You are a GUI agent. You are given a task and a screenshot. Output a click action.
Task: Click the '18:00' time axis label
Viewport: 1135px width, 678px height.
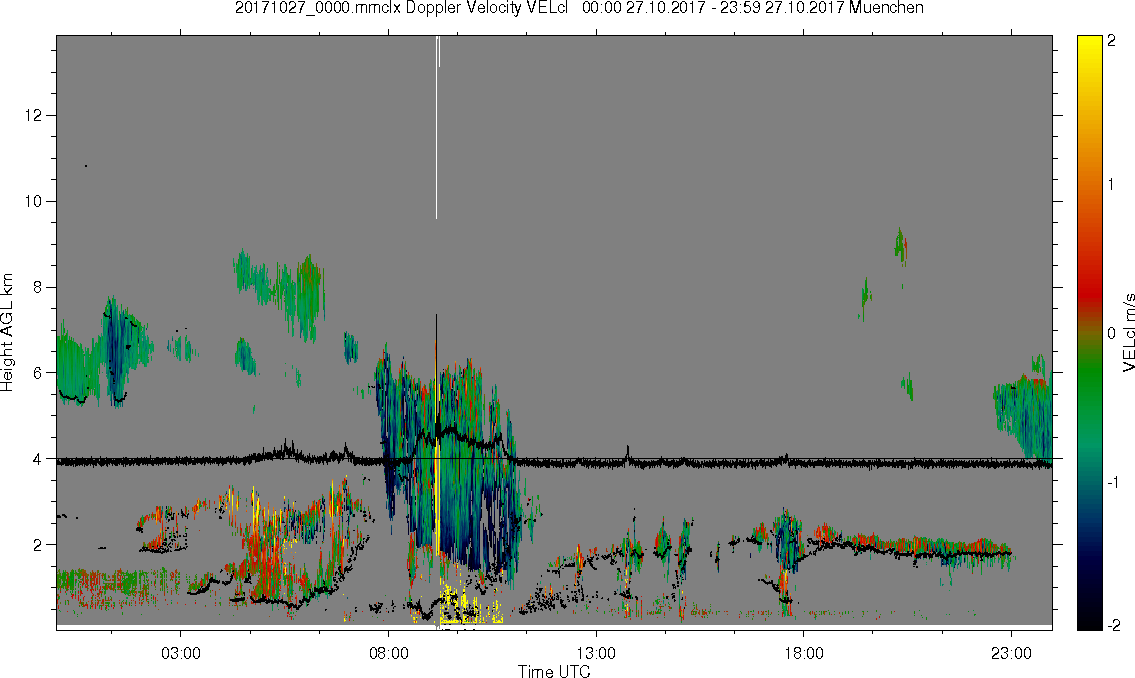tap(804, 654)
